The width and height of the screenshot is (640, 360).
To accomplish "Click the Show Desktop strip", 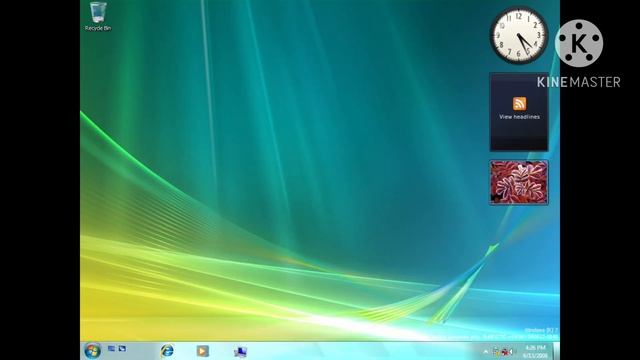I will pyautogui.click(x=556, y=351).
